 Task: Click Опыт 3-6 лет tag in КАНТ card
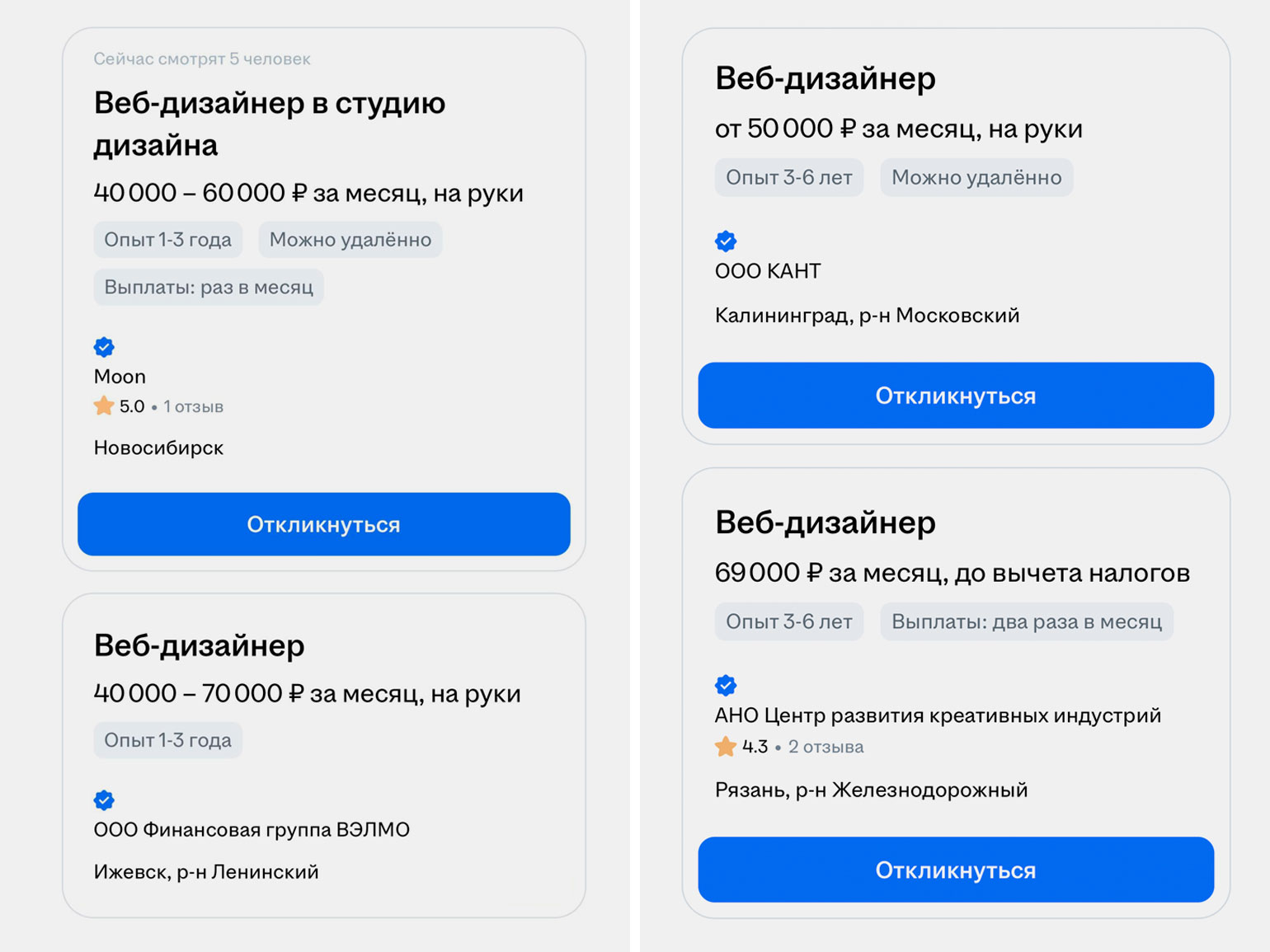click(x=788, y=177)
